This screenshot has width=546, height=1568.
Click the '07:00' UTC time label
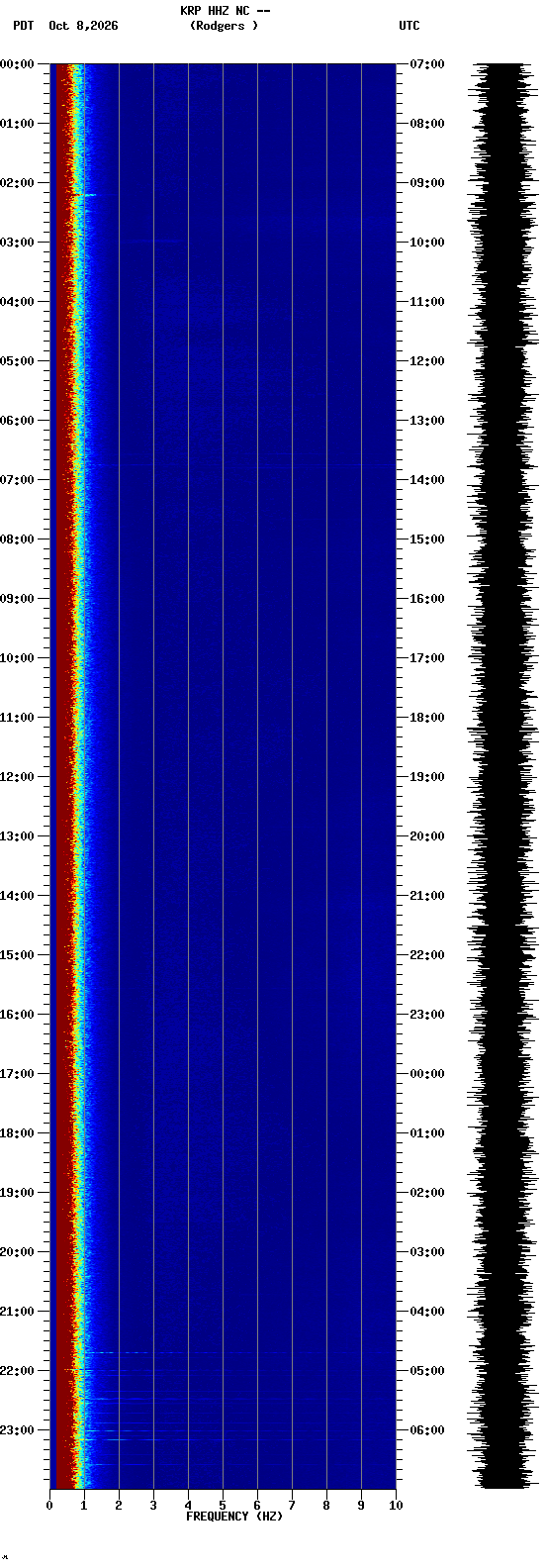pyautogui.click(x=427, y=64)
